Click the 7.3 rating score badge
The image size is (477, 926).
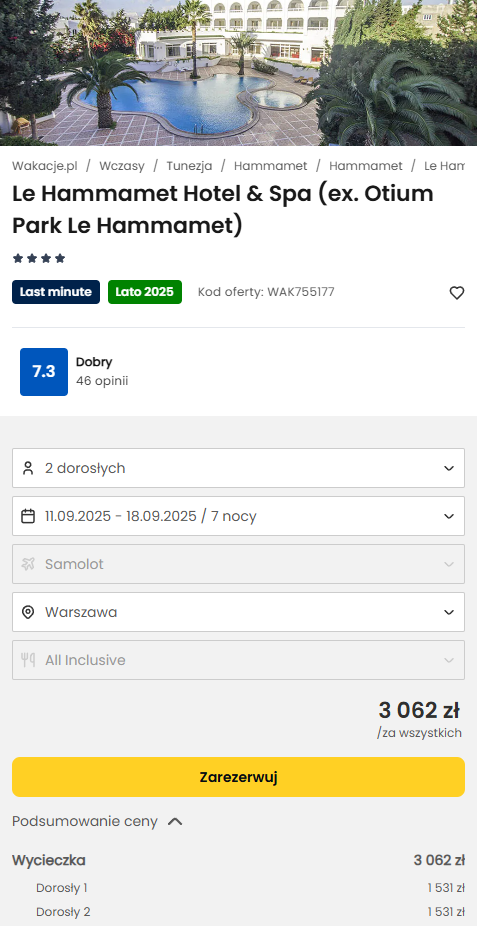click(44, 372)
